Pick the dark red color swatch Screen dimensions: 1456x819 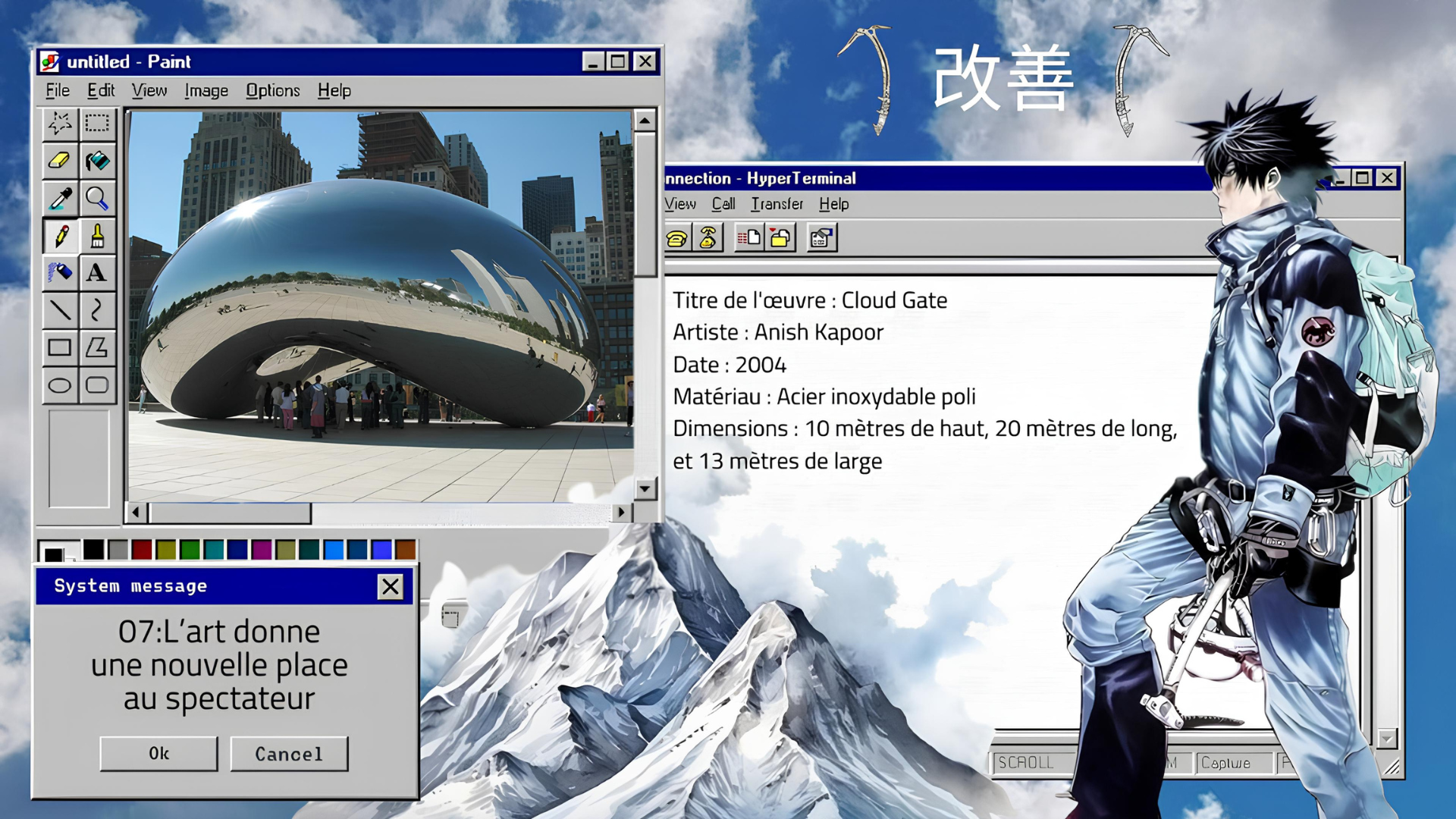click(x=142, y=550)
